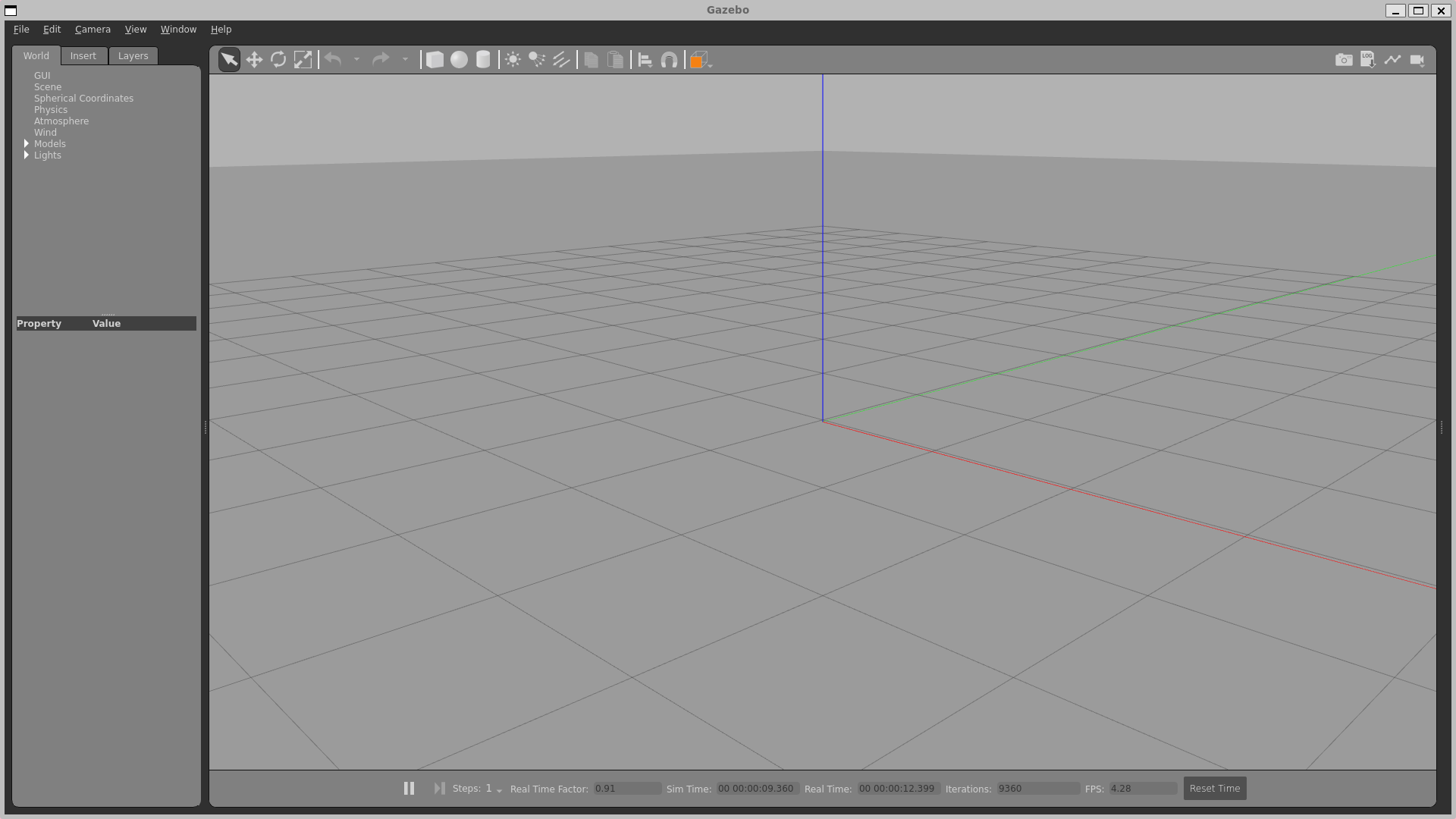Screen dimensions: 1456x819
Task: Open the window menu icon in title bar
Action: click(x=11, y=11)
